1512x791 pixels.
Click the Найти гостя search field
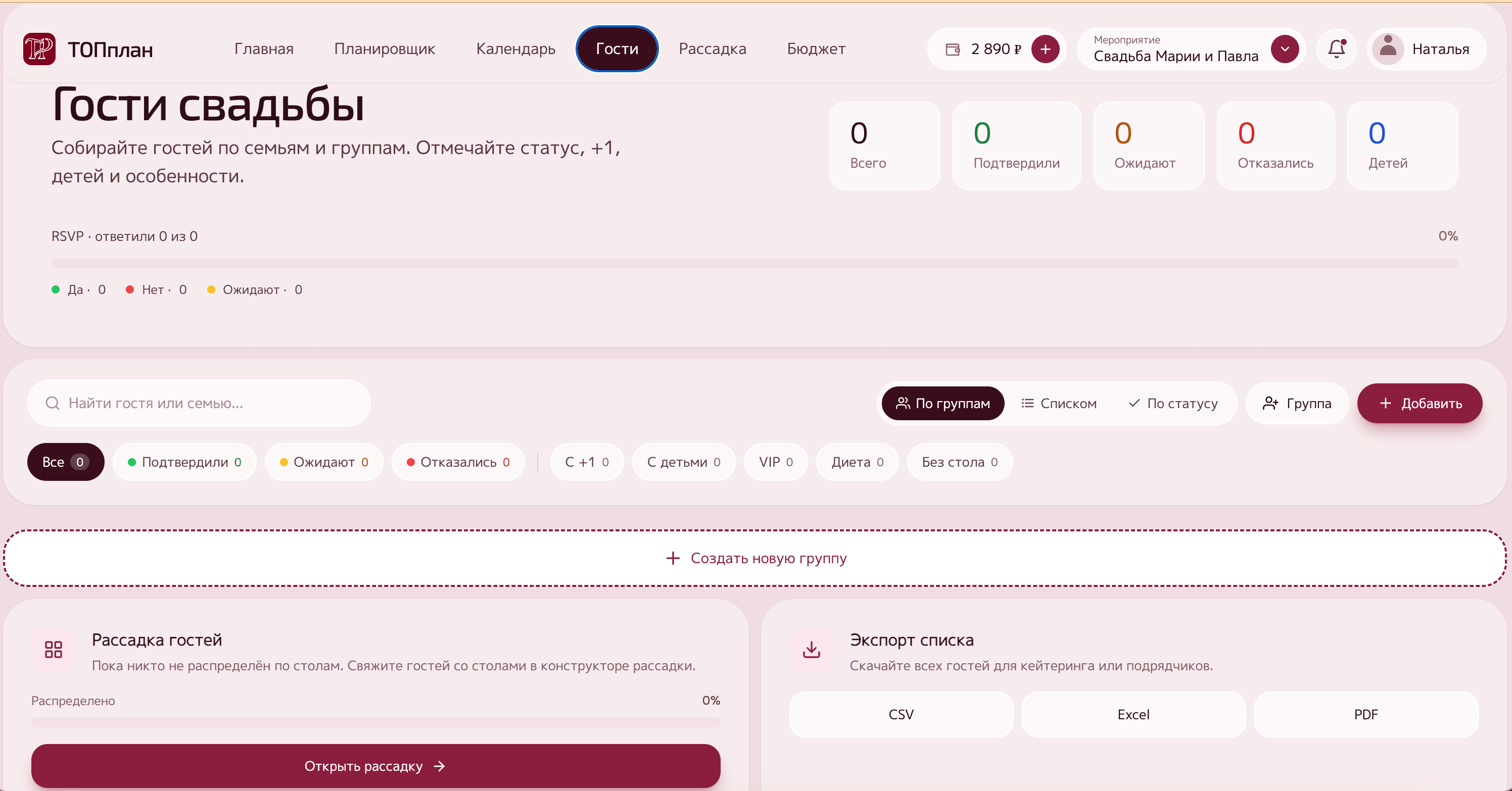coord(199,403)
